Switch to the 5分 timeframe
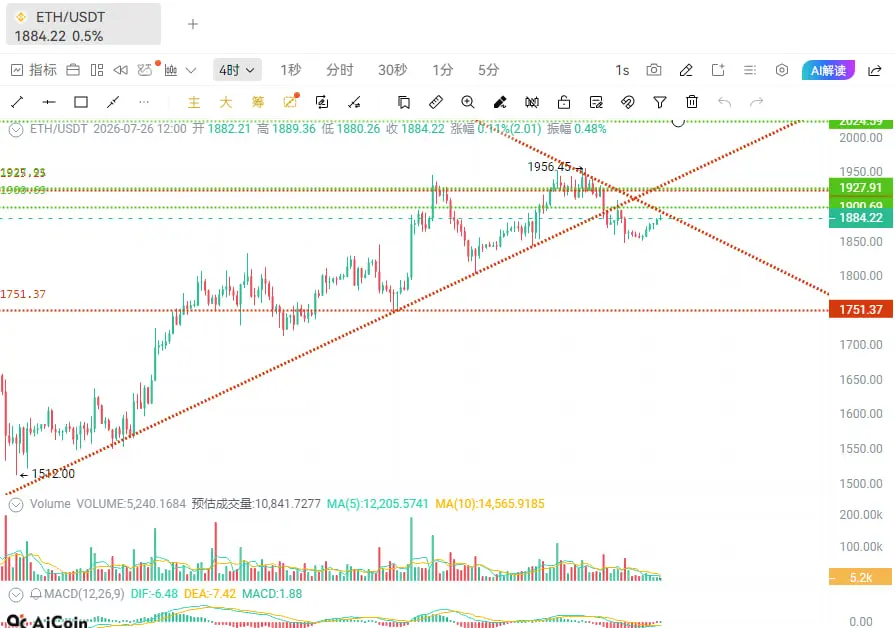Screen dimensions: 895x628 (489, 70)
